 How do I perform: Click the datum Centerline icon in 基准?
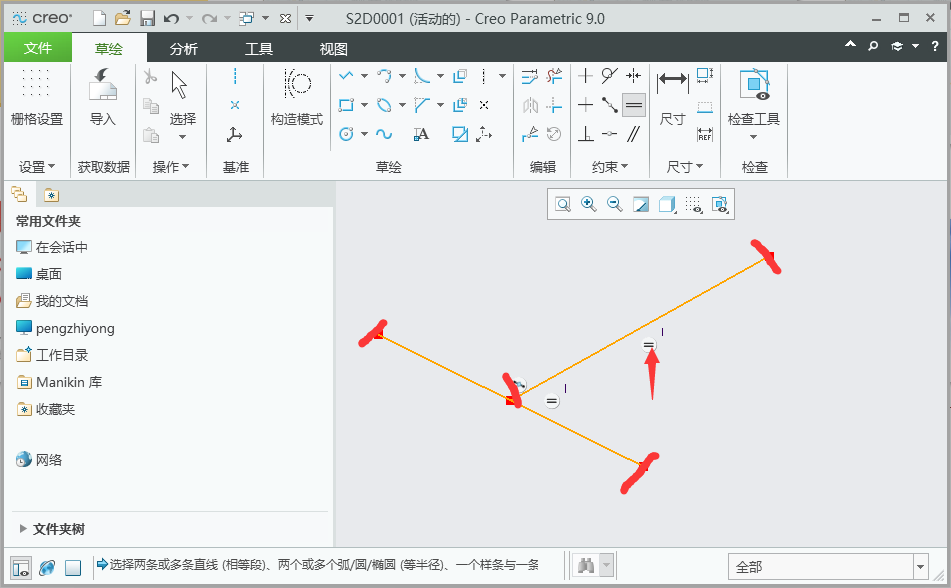pos(235,76)
